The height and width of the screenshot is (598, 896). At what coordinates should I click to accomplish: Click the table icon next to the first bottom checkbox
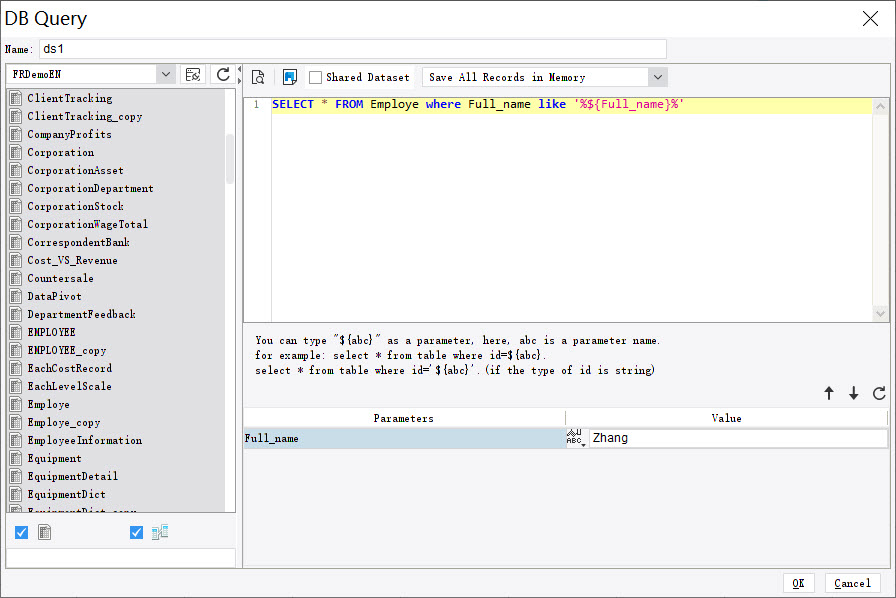coord(45,532)
